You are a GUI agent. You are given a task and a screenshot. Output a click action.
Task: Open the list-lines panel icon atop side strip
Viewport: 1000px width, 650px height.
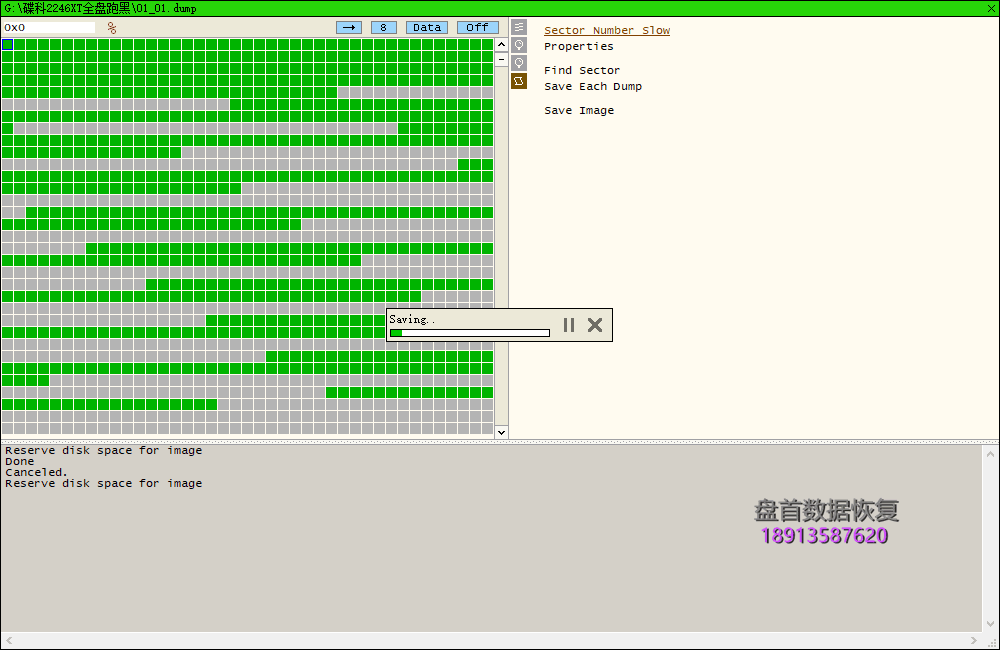519,27
